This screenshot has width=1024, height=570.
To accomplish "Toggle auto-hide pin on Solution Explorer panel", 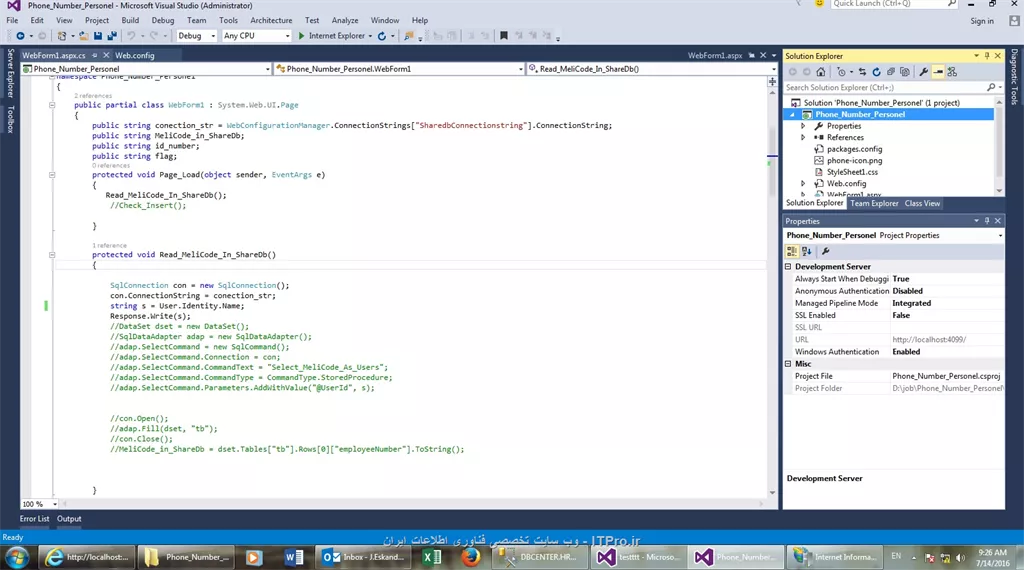I will (987, 55).
